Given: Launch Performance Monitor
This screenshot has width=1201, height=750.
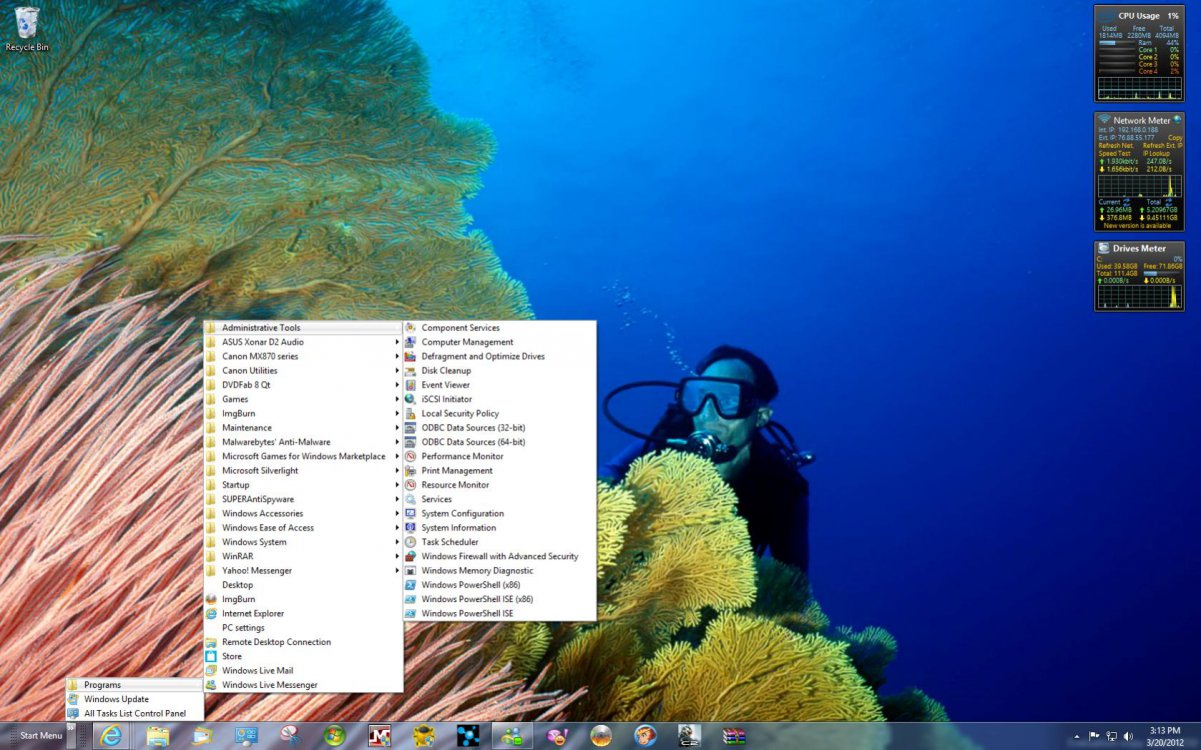Looking at the screenshot, I should tap(499, 456).
